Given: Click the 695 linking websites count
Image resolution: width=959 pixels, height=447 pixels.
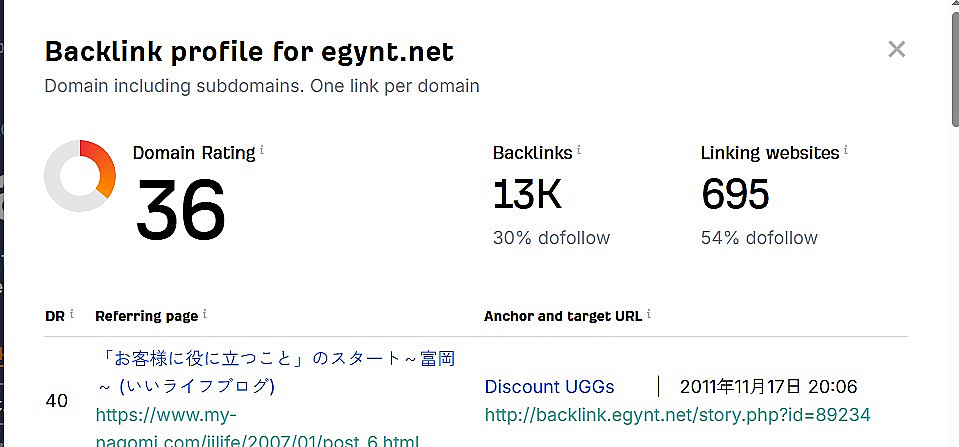Looking at the screenshot, I should (x=735, y=195).
